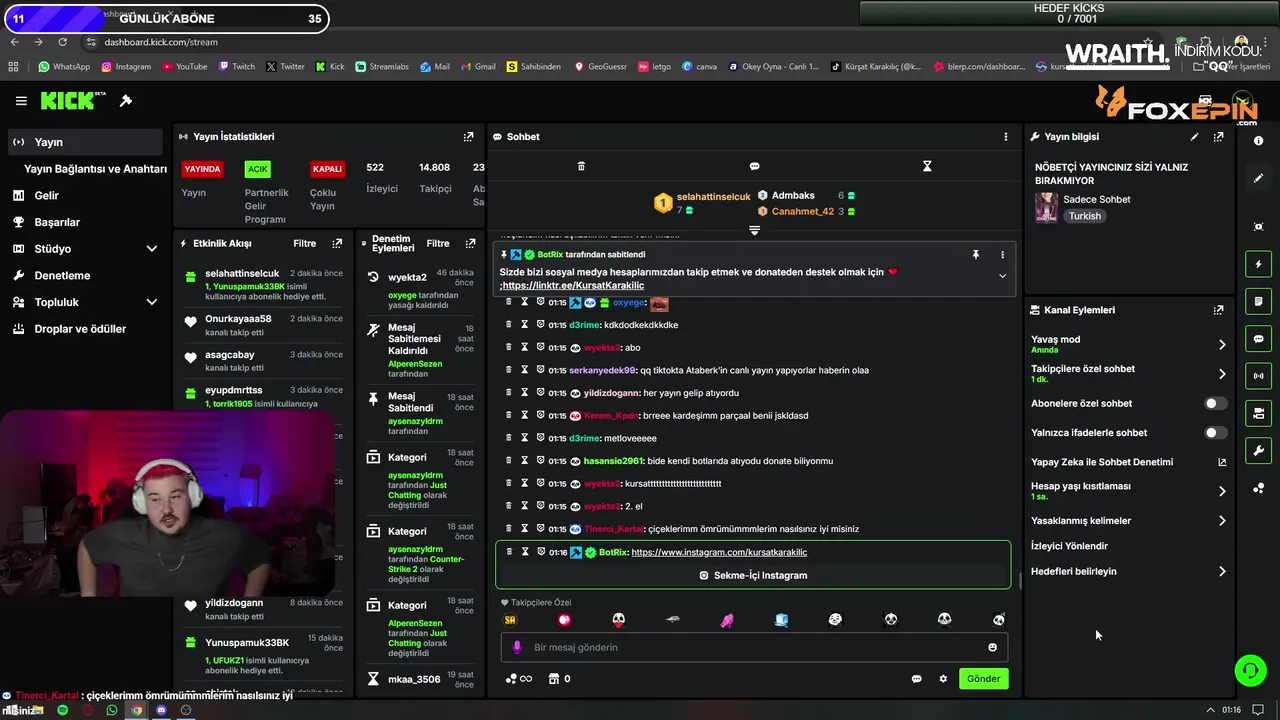This screenshot has width=1280, height=720.
Task: Pop out the Kanal Eylemleri panel
Action: tap(1218, 310)
